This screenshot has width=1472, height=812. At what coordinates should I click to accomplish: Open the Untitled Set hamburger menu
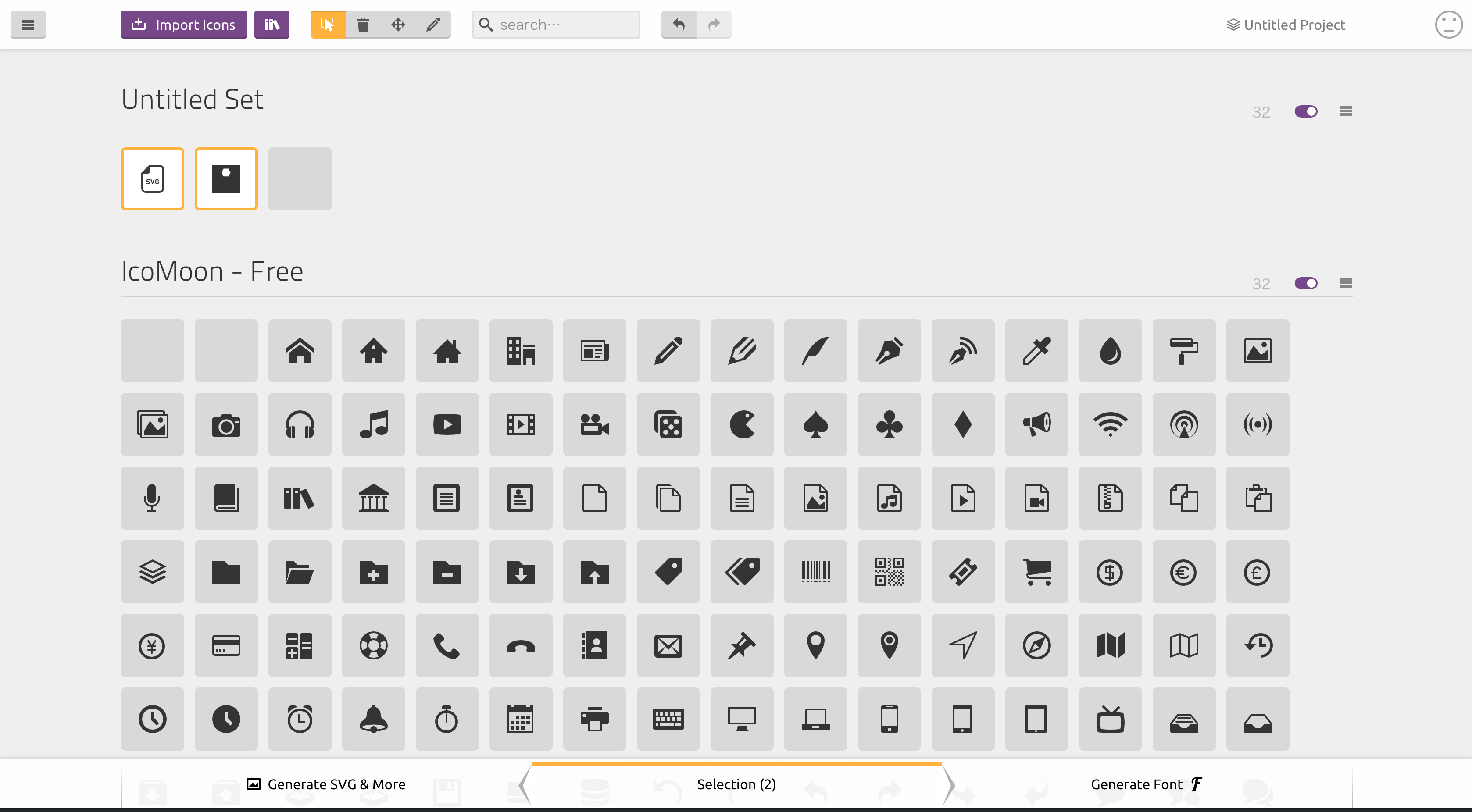tap(1345, 111)
